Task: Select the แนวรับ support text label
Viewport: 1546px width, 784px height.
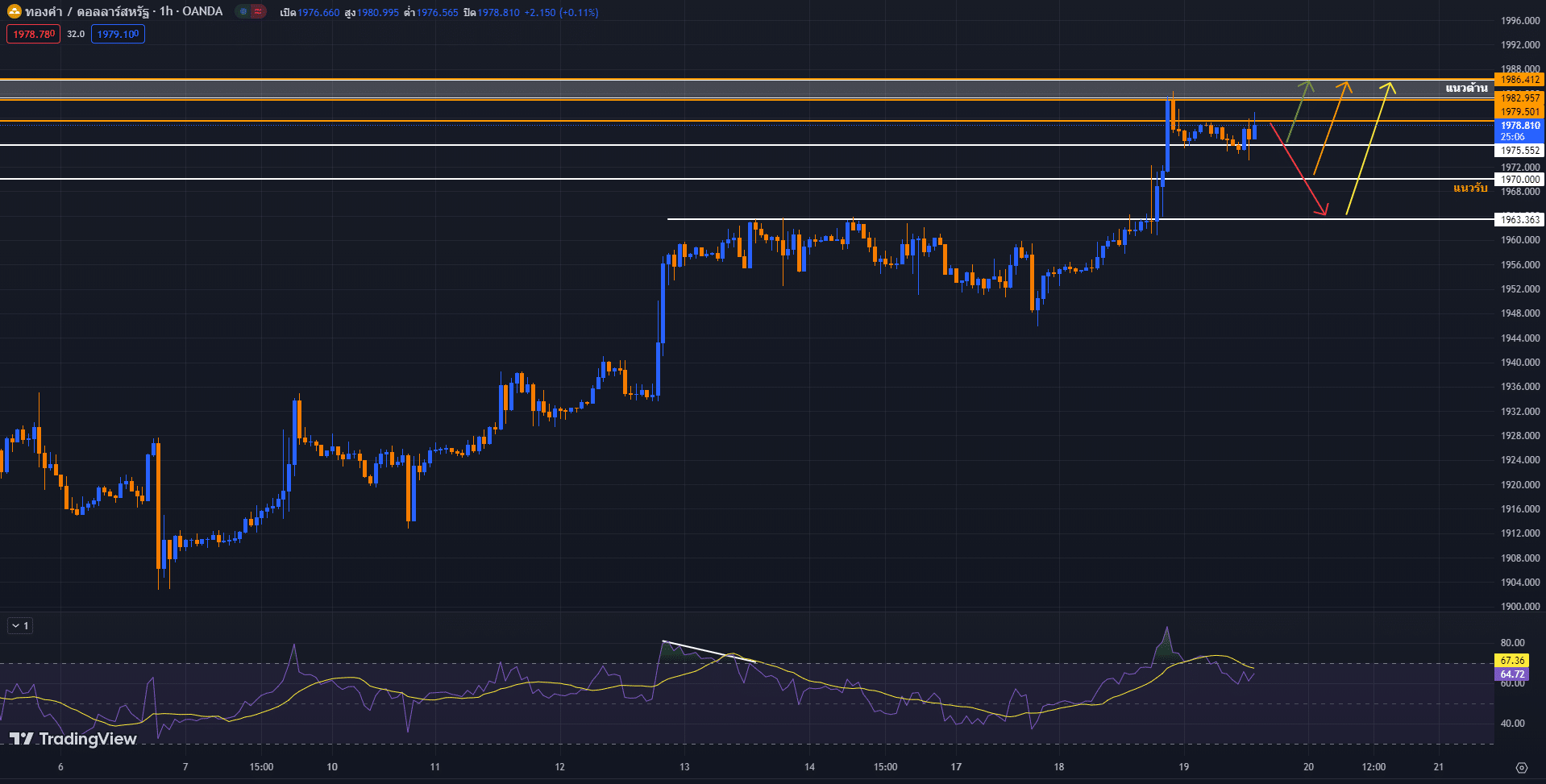Action: point(1470,188)
